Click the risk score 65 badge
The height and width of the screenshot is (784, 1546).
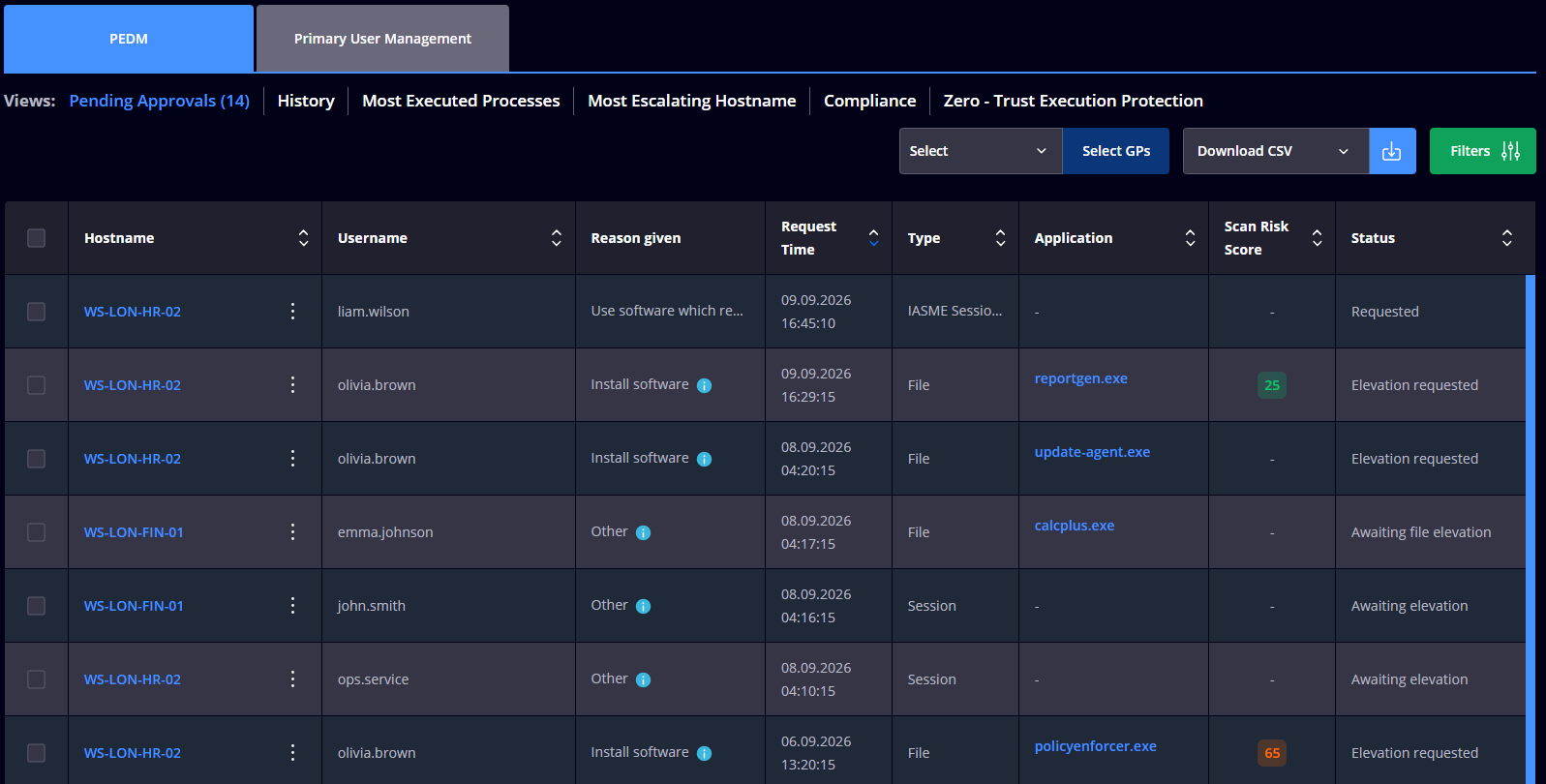[1272, 753]
